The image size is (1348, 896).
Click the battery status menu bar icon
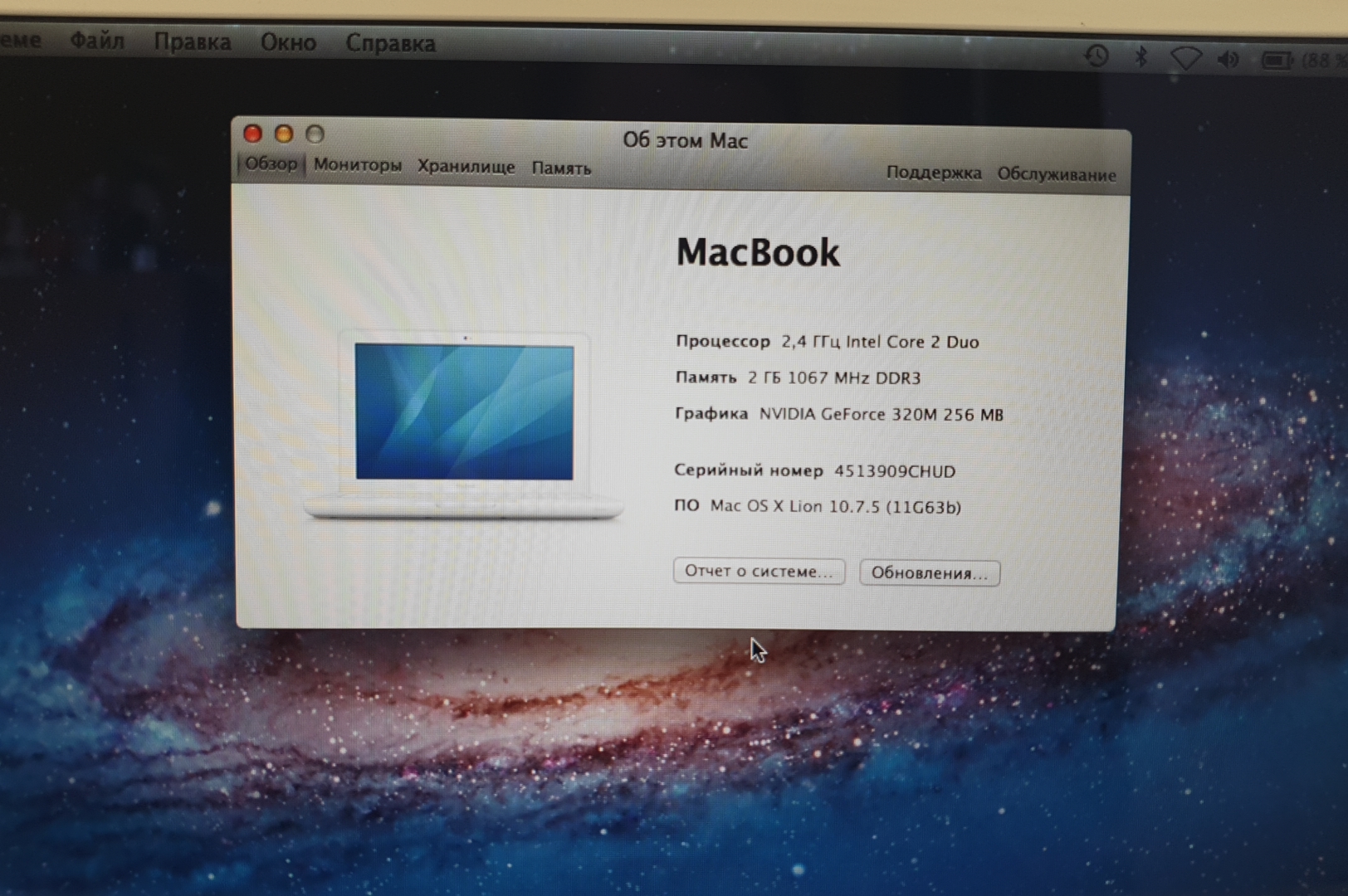1277,60
